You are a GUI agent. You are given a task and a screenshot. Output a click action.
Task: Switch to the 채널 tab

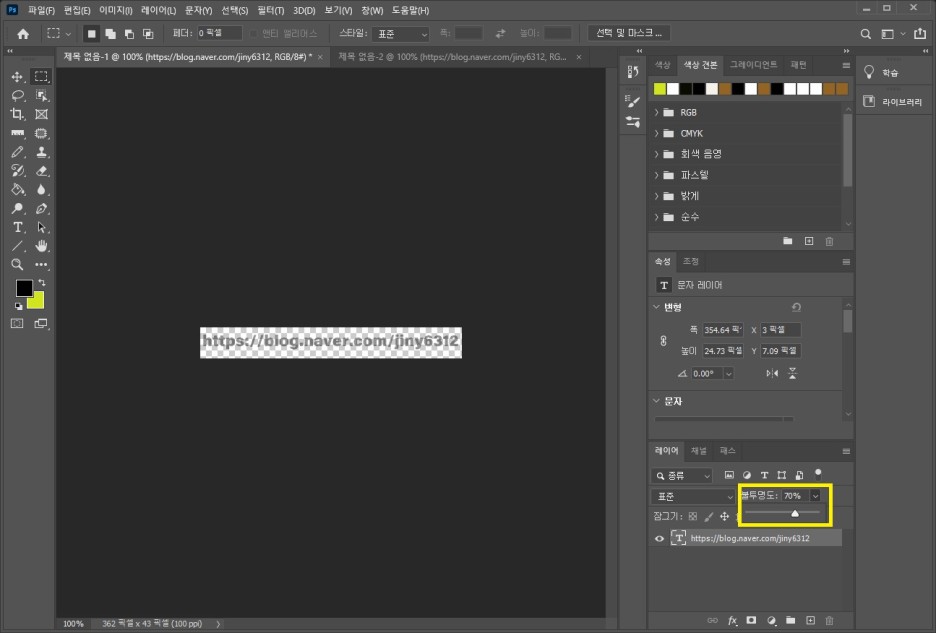698,451
